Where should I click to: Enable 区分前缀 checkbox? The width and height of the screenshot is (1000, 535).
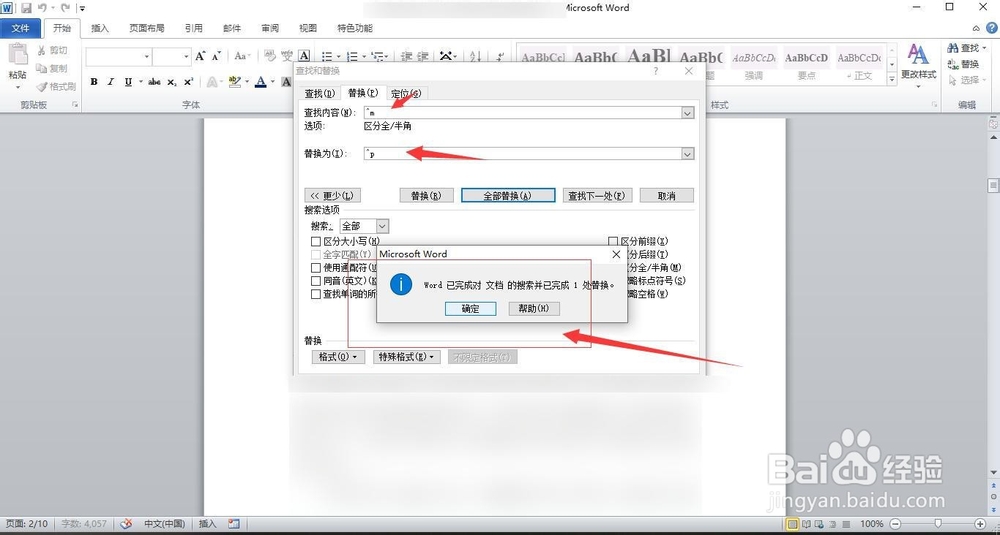coord(613,242)
